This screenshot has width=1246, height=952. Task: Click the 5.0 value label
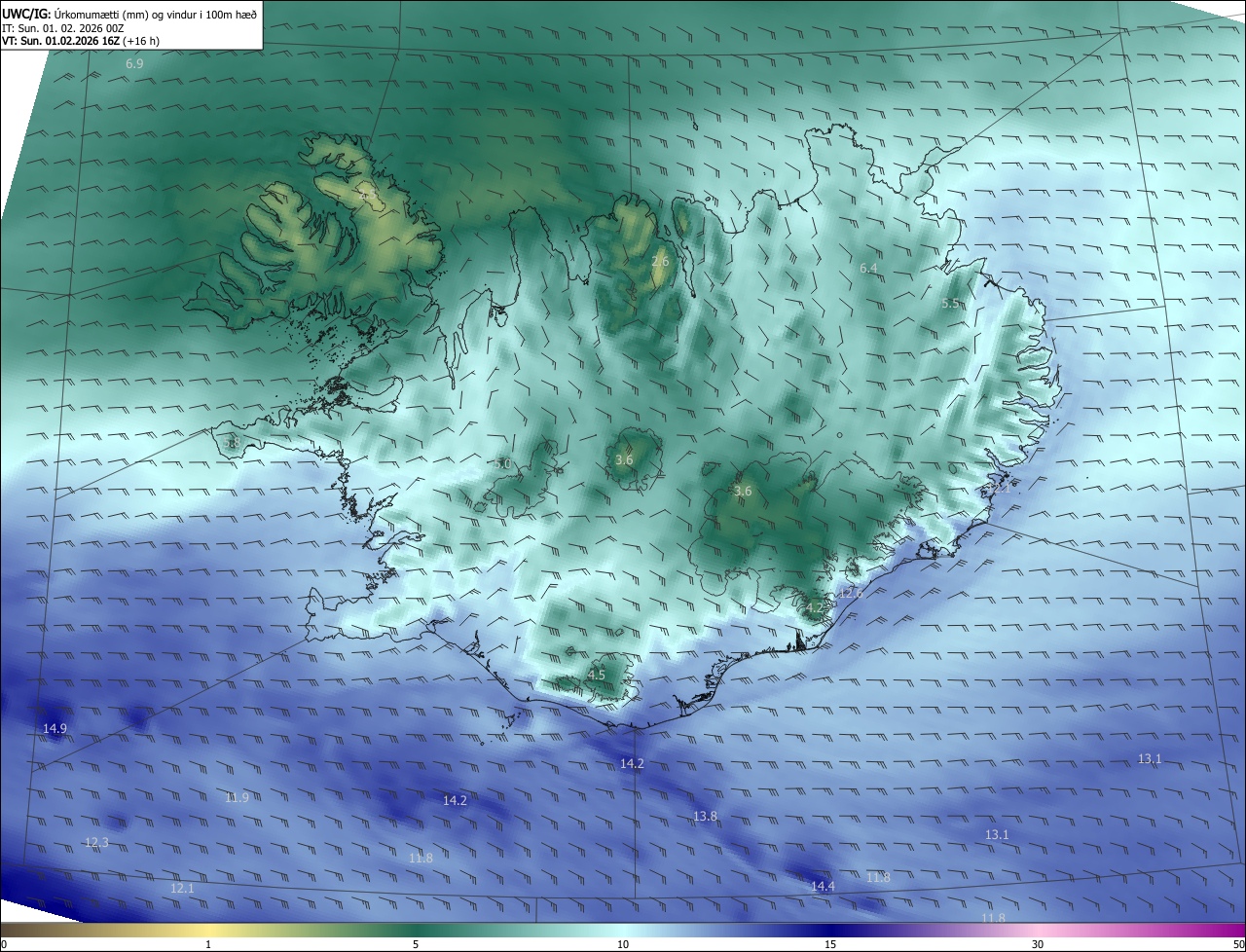(x=502, y=464)
